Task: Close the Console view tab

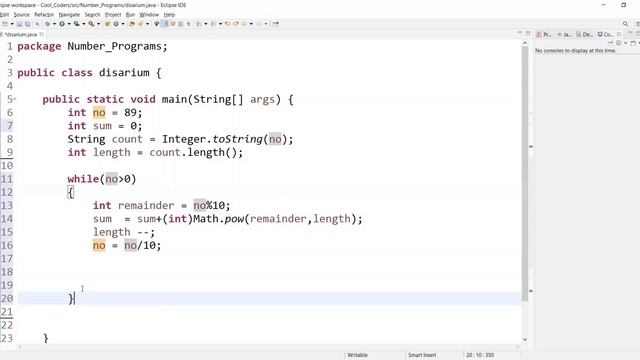Action: [619, 35]
